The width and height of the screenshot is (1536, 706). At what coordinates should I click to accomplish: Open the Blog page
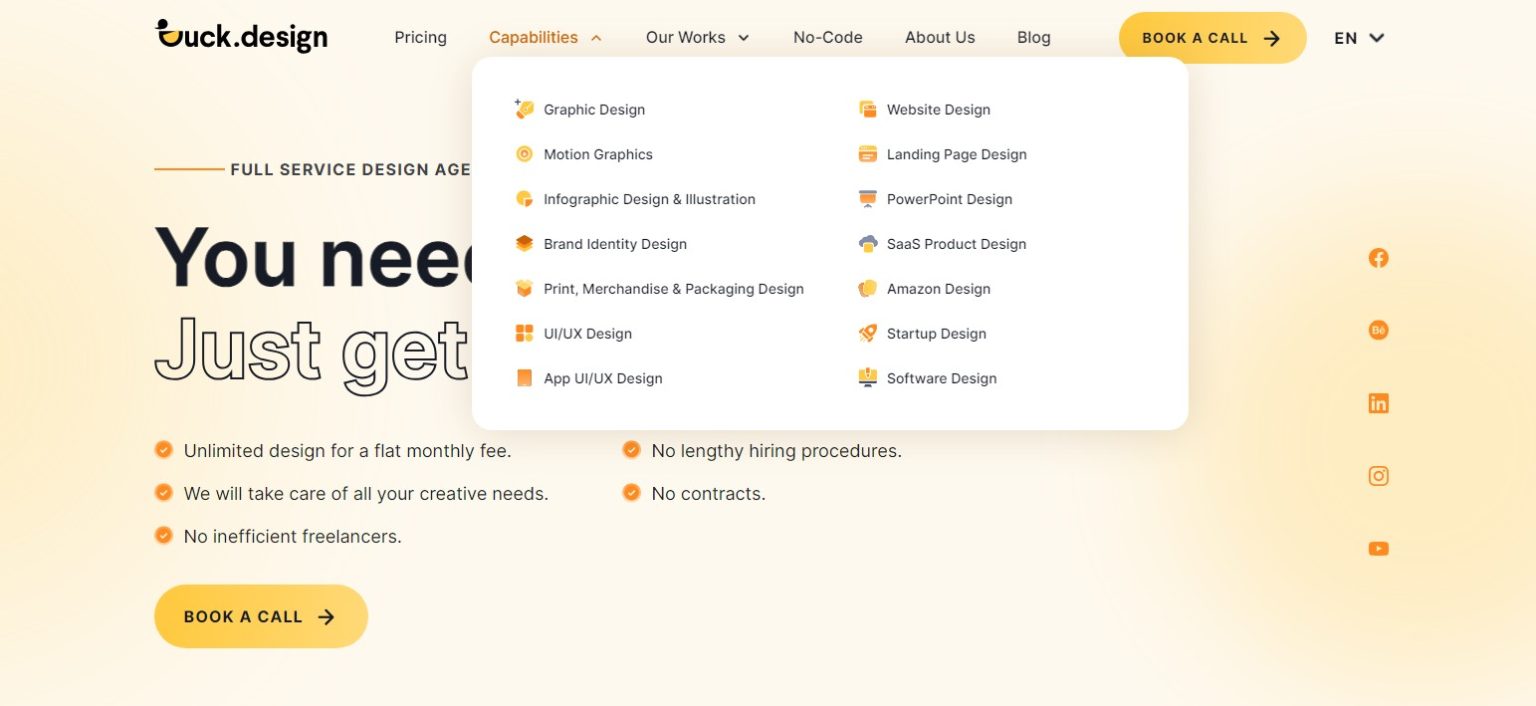pyautogui.click(x=1034, y=38)
